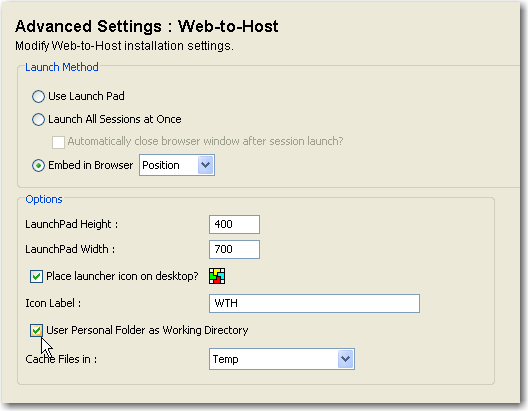Expand the Position dropdown arrow
This screenshot has width=528, height=411.
pos(205,165)
